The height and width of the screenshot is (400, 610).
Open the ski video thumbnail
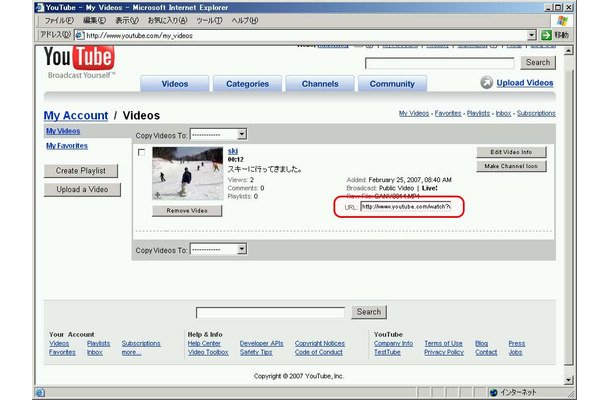click(188, 173)
